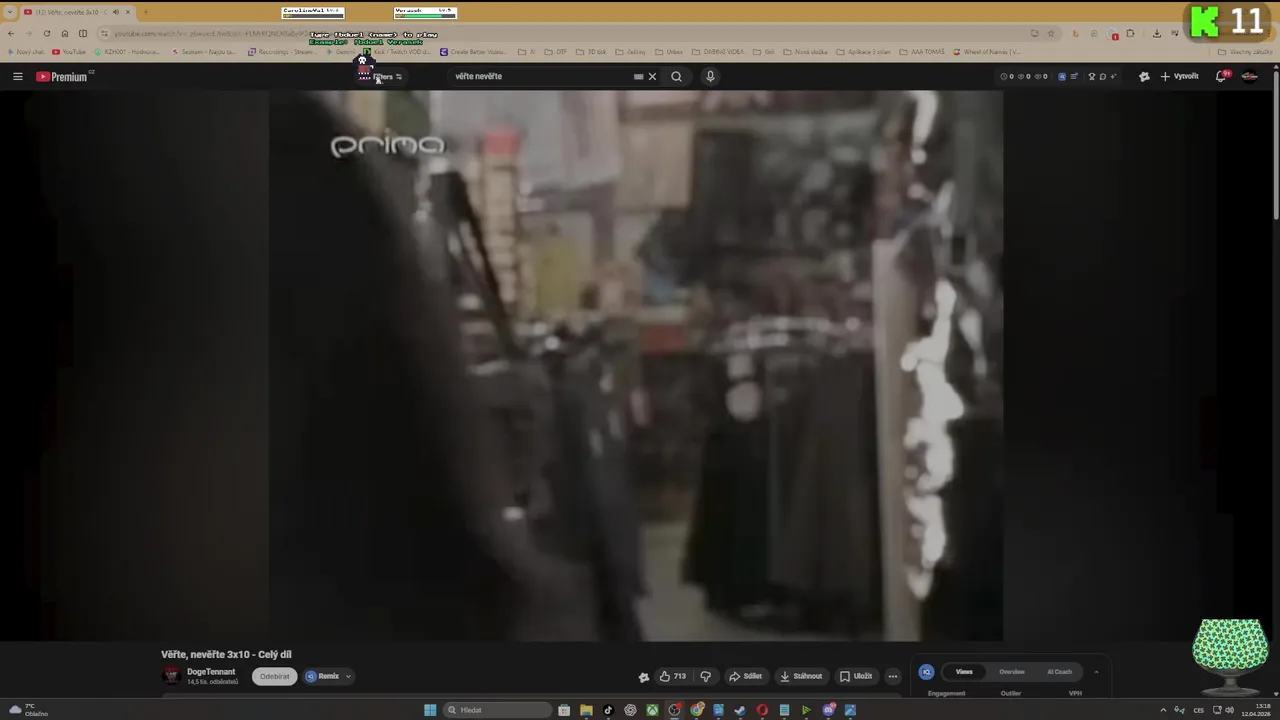
Task: Open the 'Nová složka' bookmark folder
Action: (805, 52)
